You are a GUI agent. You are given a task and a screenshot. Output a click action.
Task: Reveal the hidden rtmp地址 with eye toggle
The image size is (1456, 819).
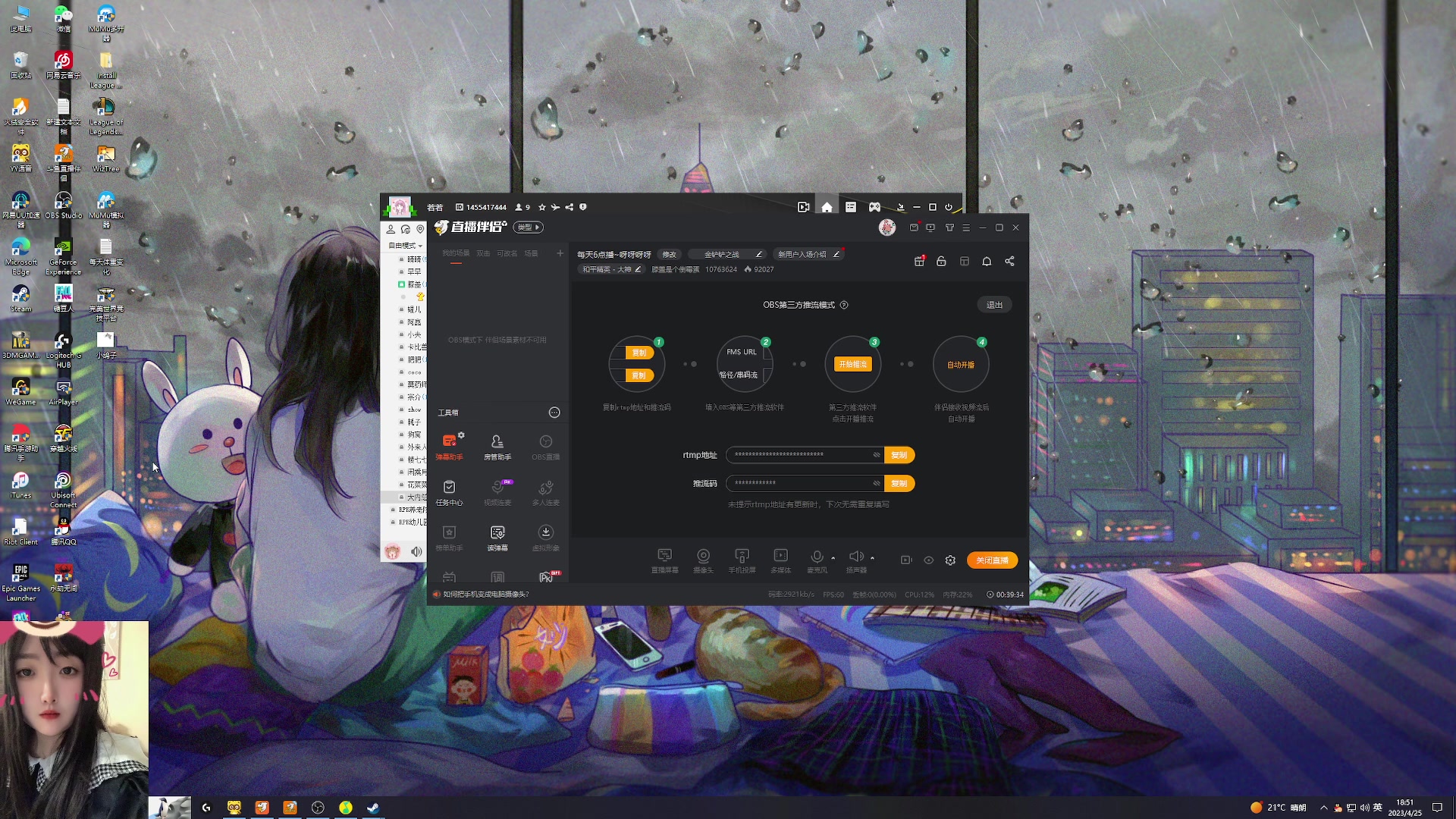pos(877,455)
